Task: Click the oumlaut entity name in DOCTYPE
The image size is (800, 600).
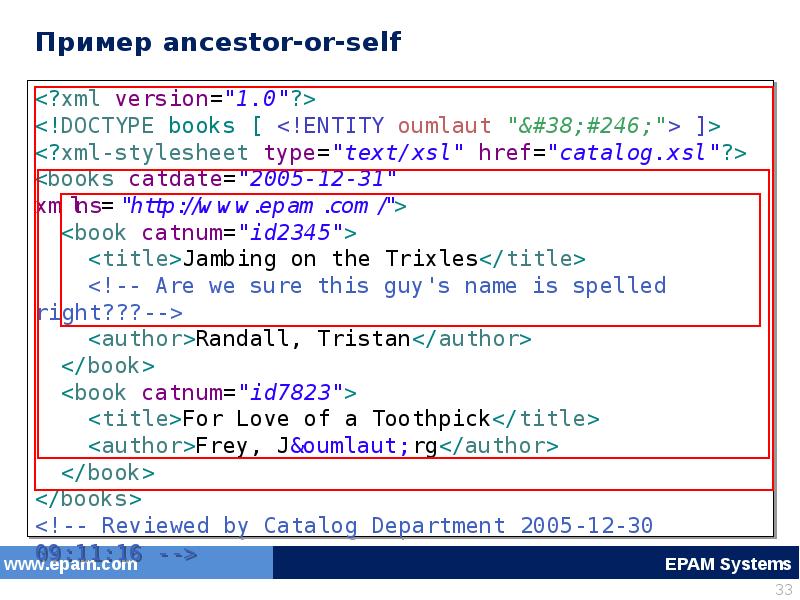Action: 444,126
